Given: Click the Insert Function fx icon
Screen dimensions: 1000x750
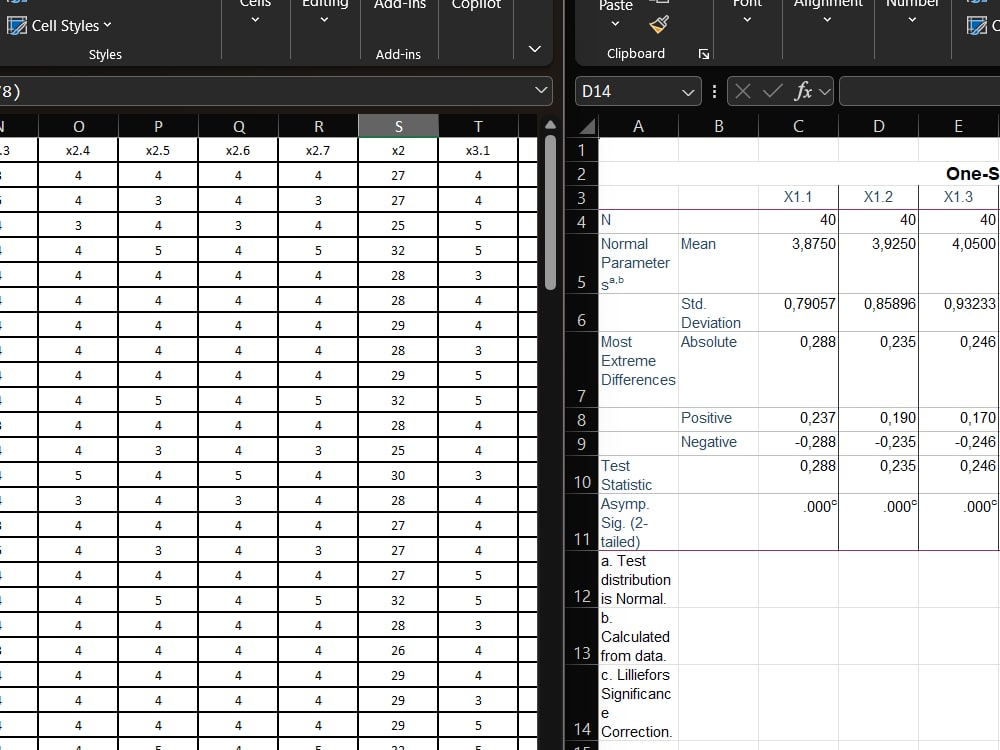Looking at the screenshot, I should coord(803,91).
